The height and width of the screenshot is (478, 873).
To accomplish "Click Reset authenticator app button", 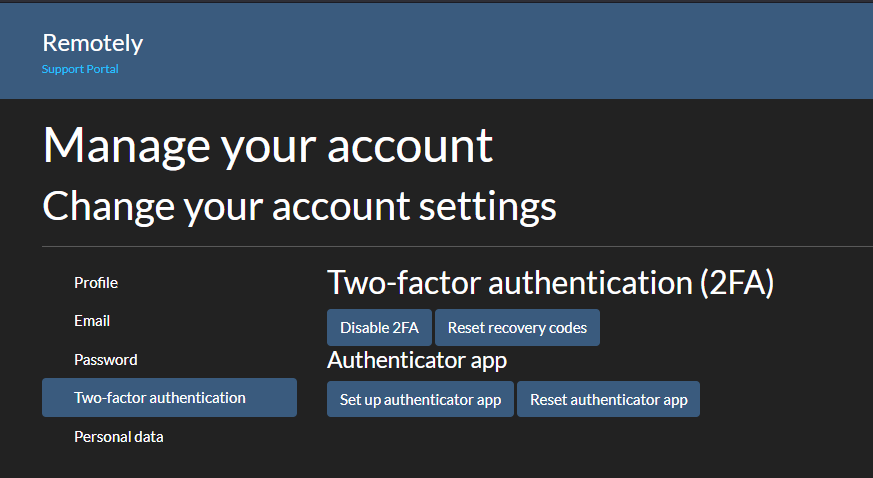I will coord(609,400).
